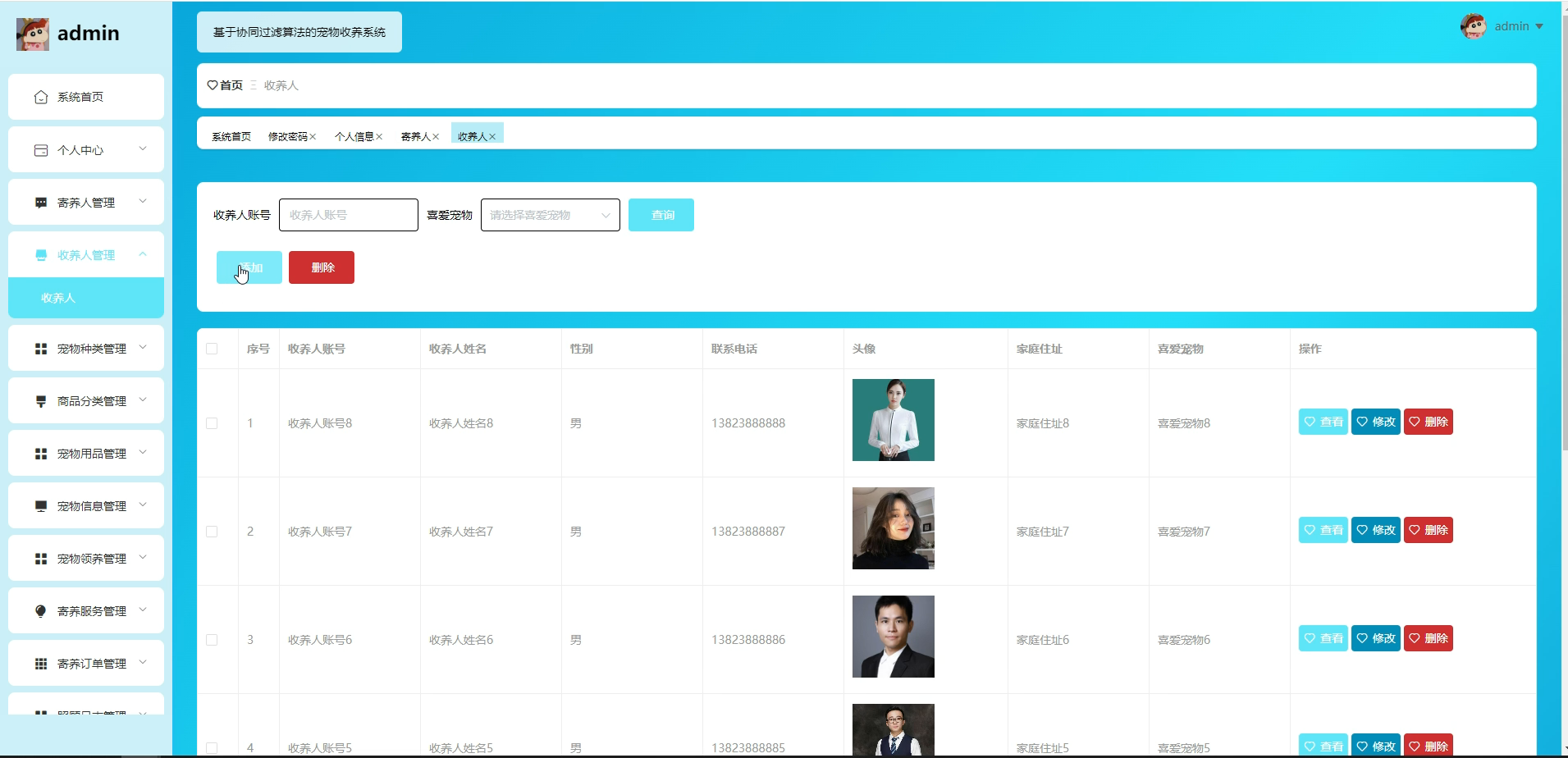
Task: Click the icon beside 商品分类管理
Action: [41, 401]
